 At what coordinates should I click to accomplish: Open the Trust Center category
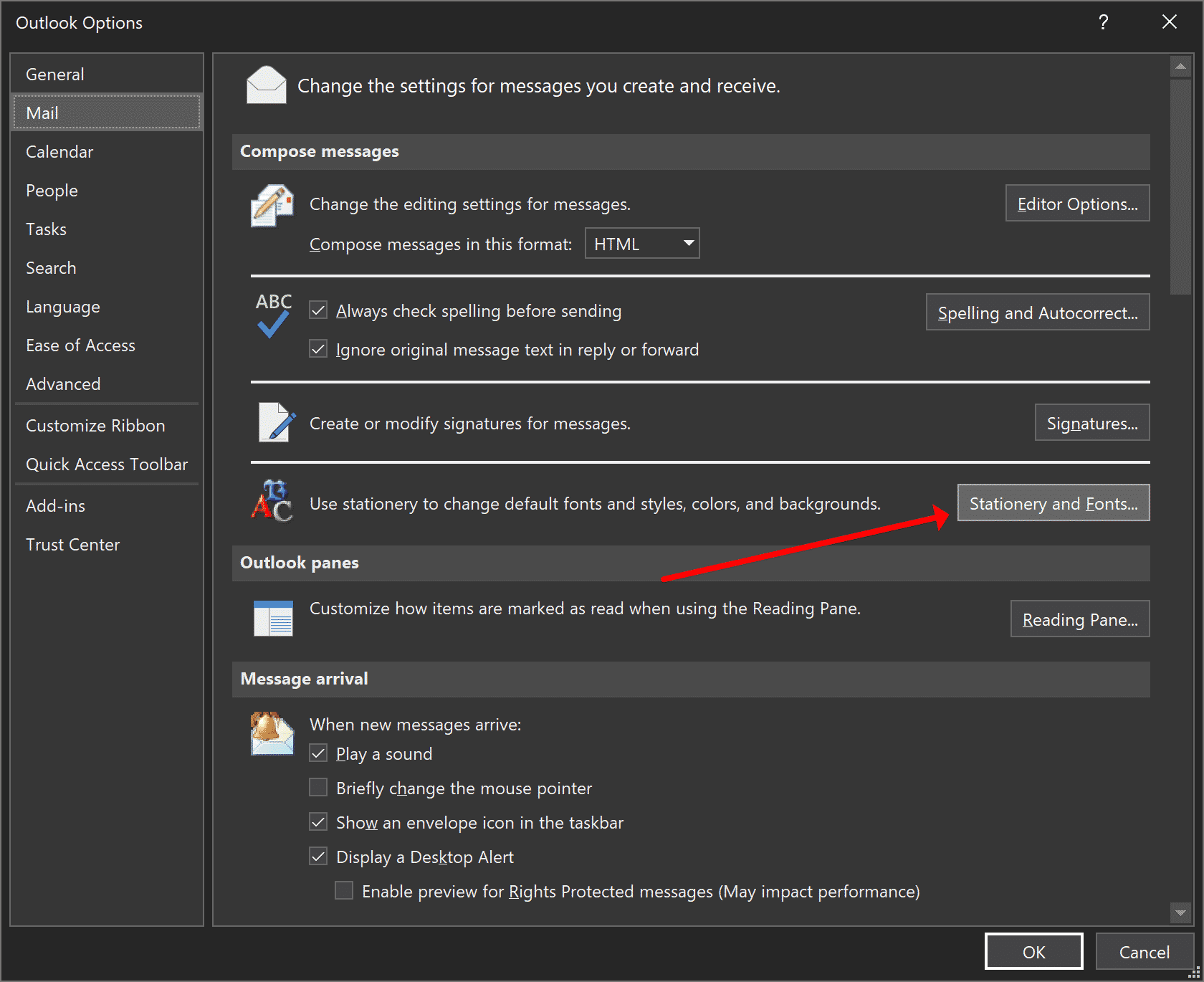pos(72,545)
